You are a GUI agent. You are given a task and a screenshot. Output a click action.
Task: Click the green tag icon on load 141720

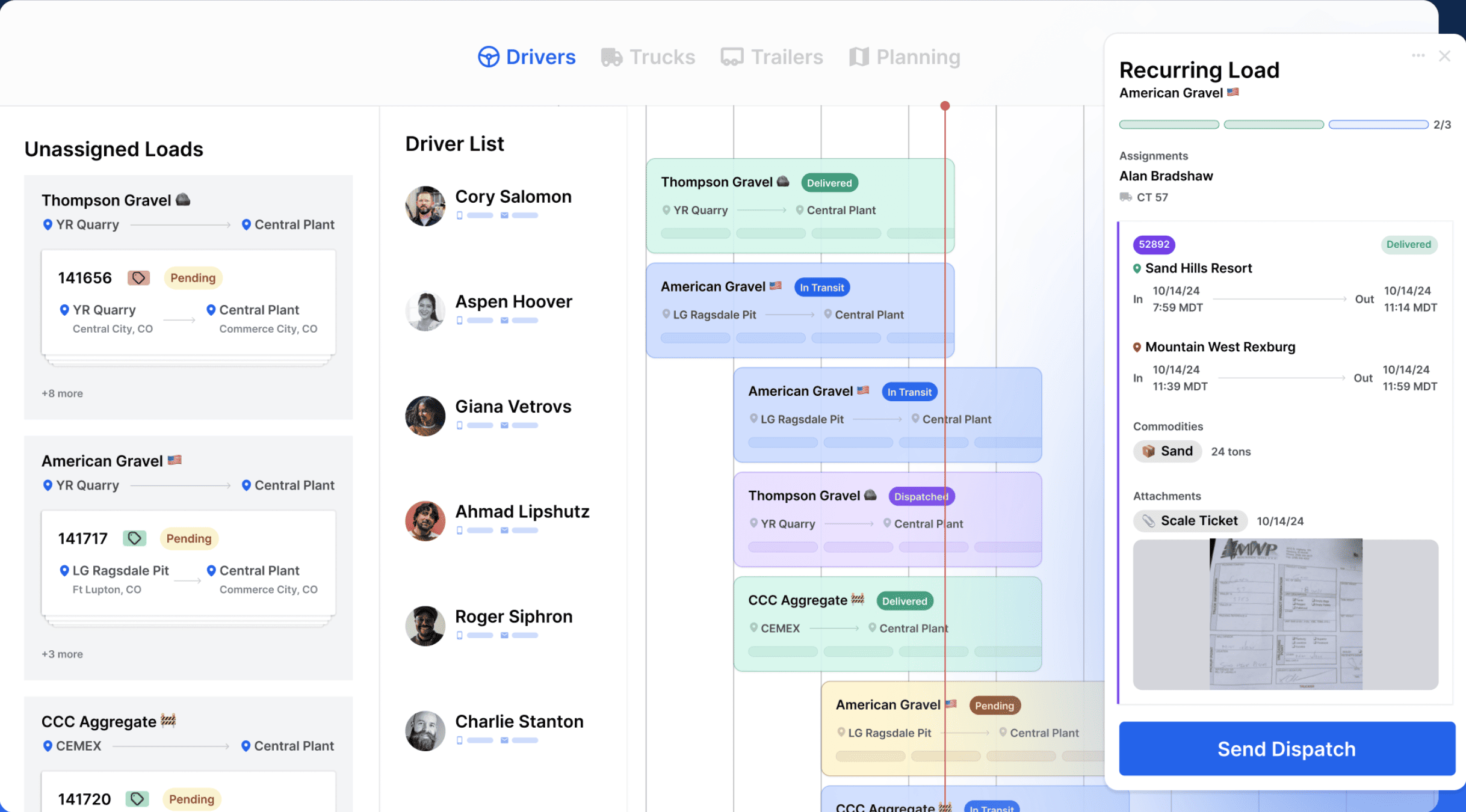(x=137, y=799)
